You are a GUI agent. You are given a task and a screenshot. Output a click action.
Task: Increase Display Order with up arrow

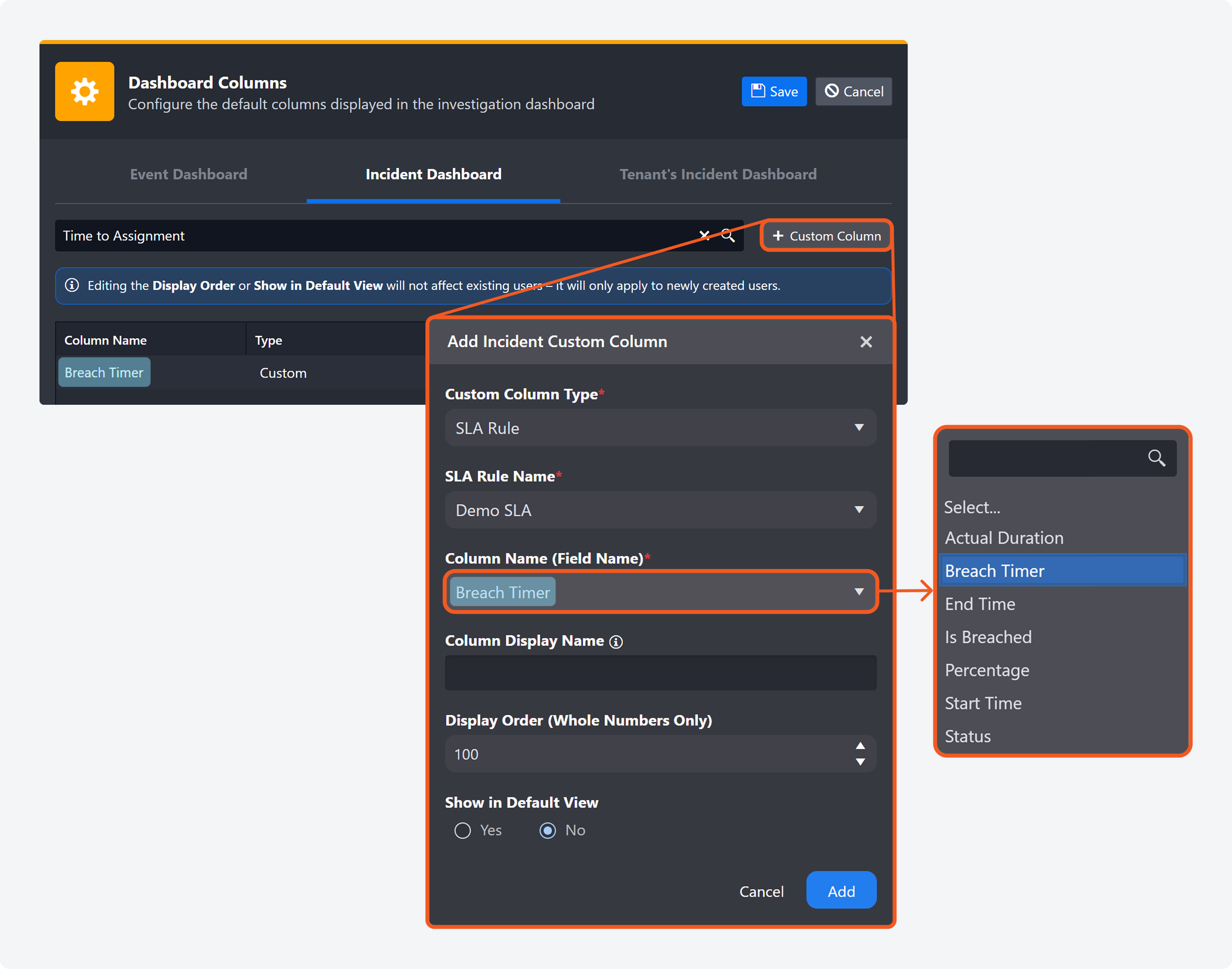click(860, 746)
